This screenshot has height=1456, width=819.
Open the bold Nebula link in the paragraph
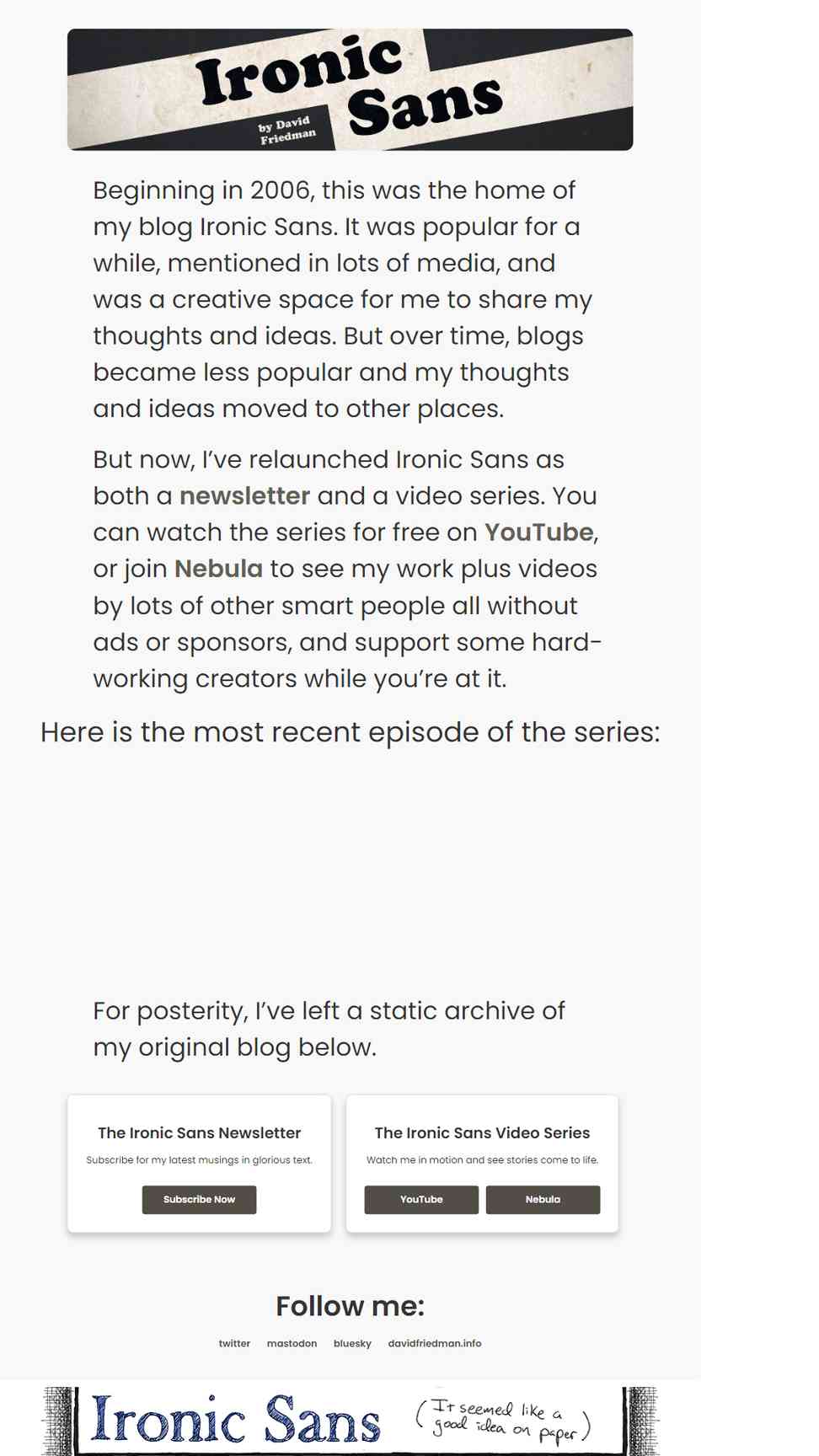(x=218, y=569)
